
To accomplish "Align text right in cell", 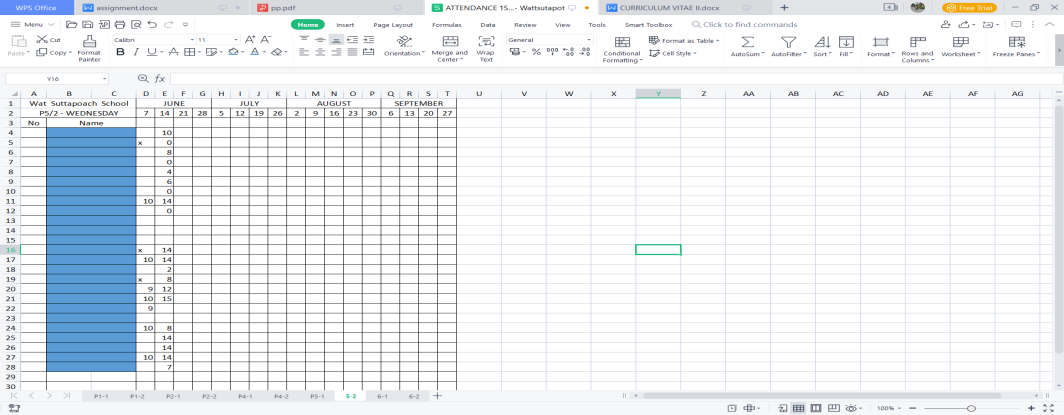I will (336, 52).
